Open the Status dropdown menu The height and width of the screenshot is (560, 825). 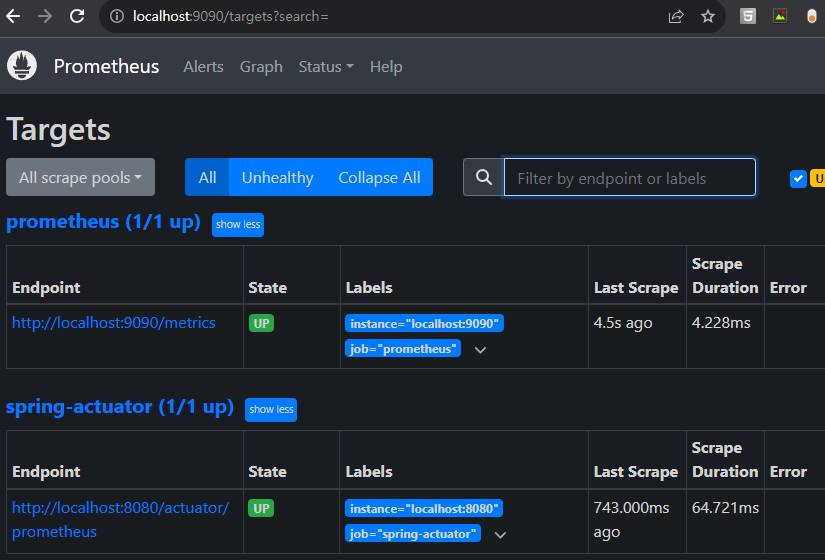click(x=326, y=67)
